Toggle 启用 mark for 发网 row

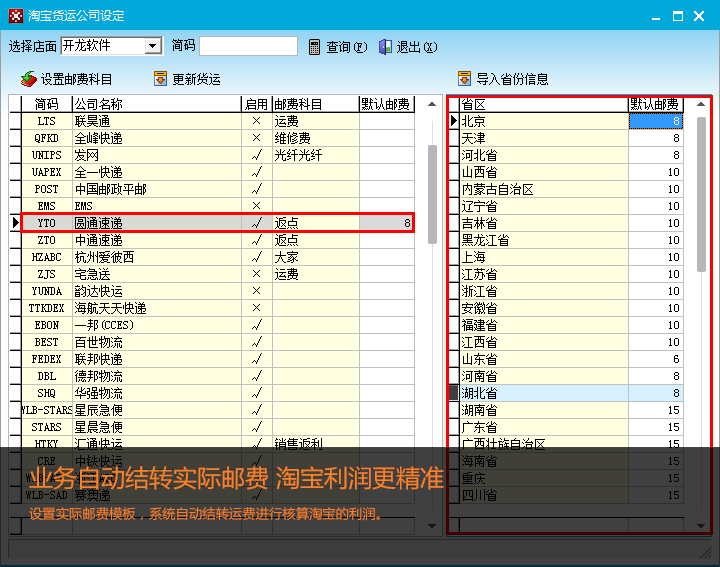coord(257,155)
